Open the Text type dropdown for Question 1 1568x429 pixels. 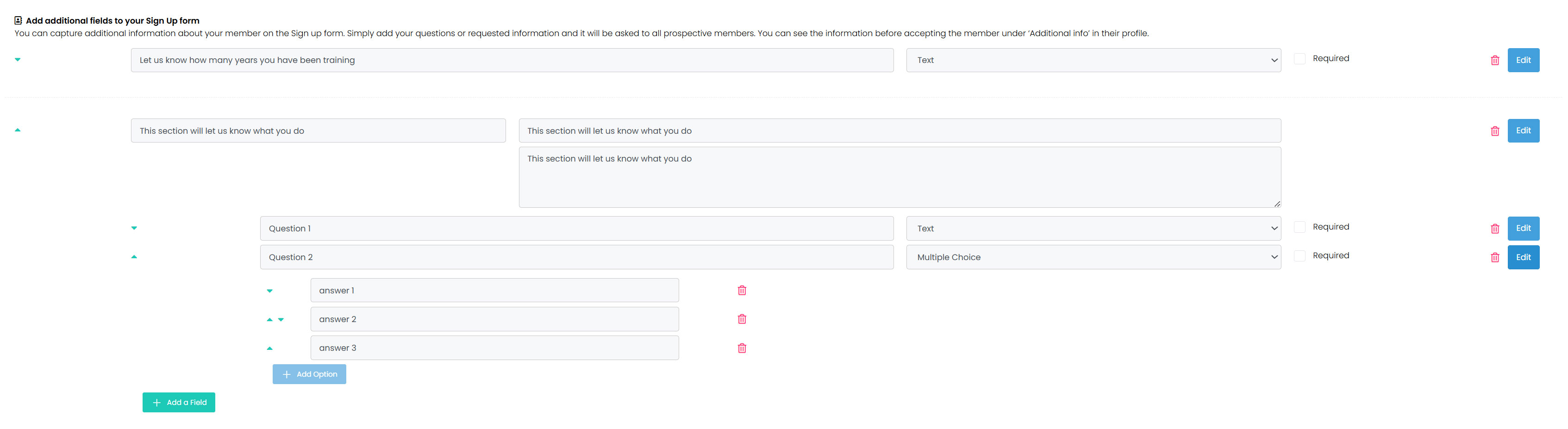(x=1093, y=228)
